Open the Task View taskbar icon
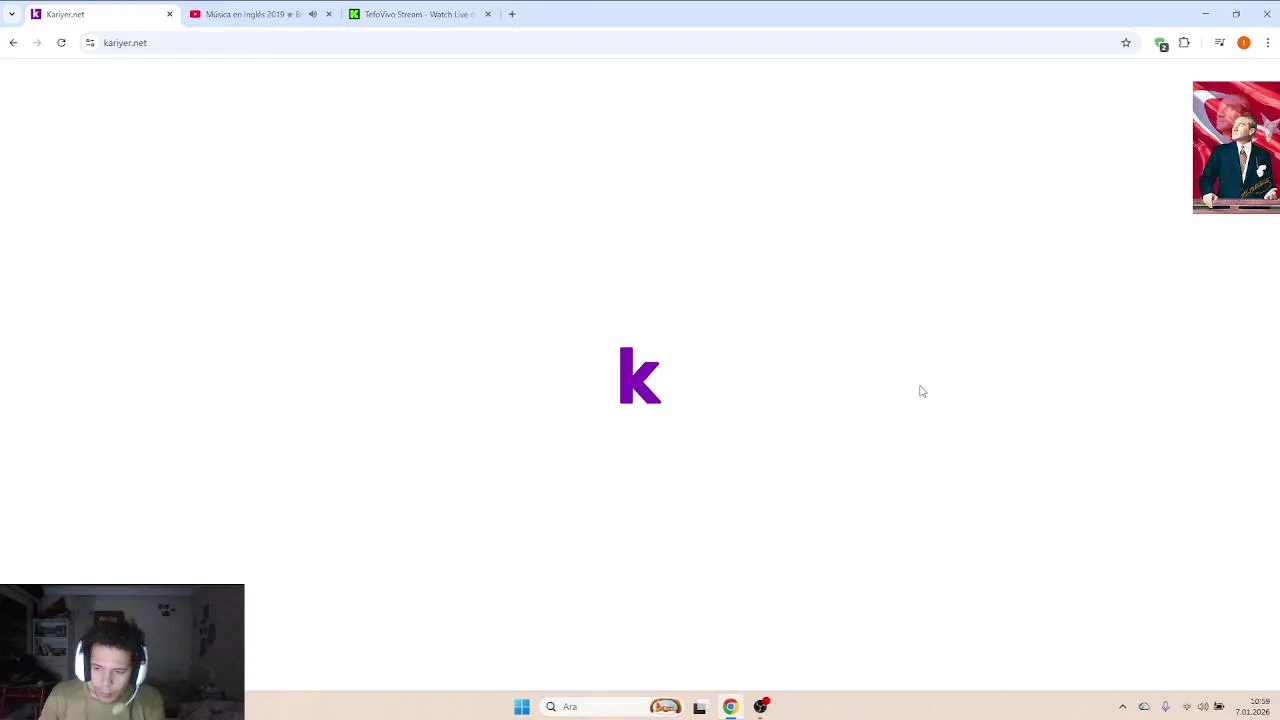The image size is (1280, 720). [699, 707]
